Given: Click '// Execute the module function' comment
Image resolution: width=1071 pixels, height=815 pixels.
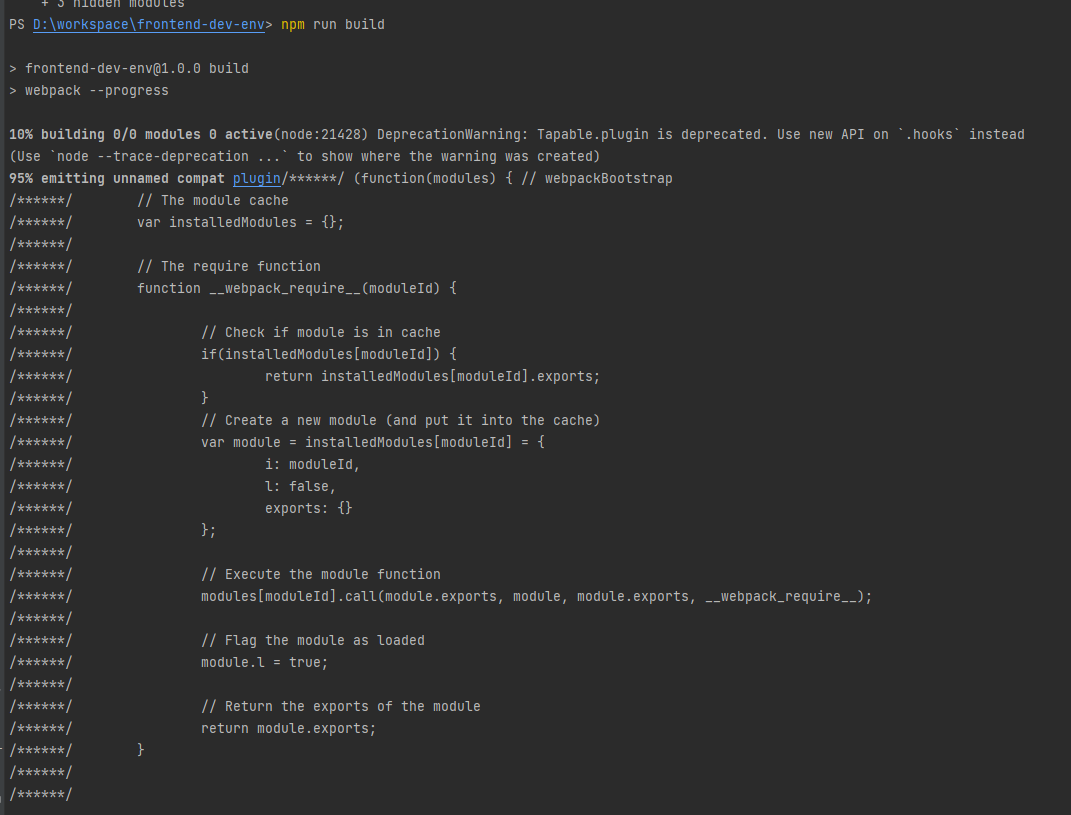Looking at the screenshot, I should (321, 575).
